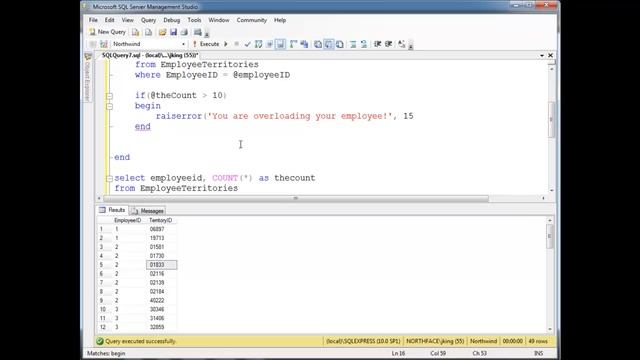Select row header number 10

point(103,309)
